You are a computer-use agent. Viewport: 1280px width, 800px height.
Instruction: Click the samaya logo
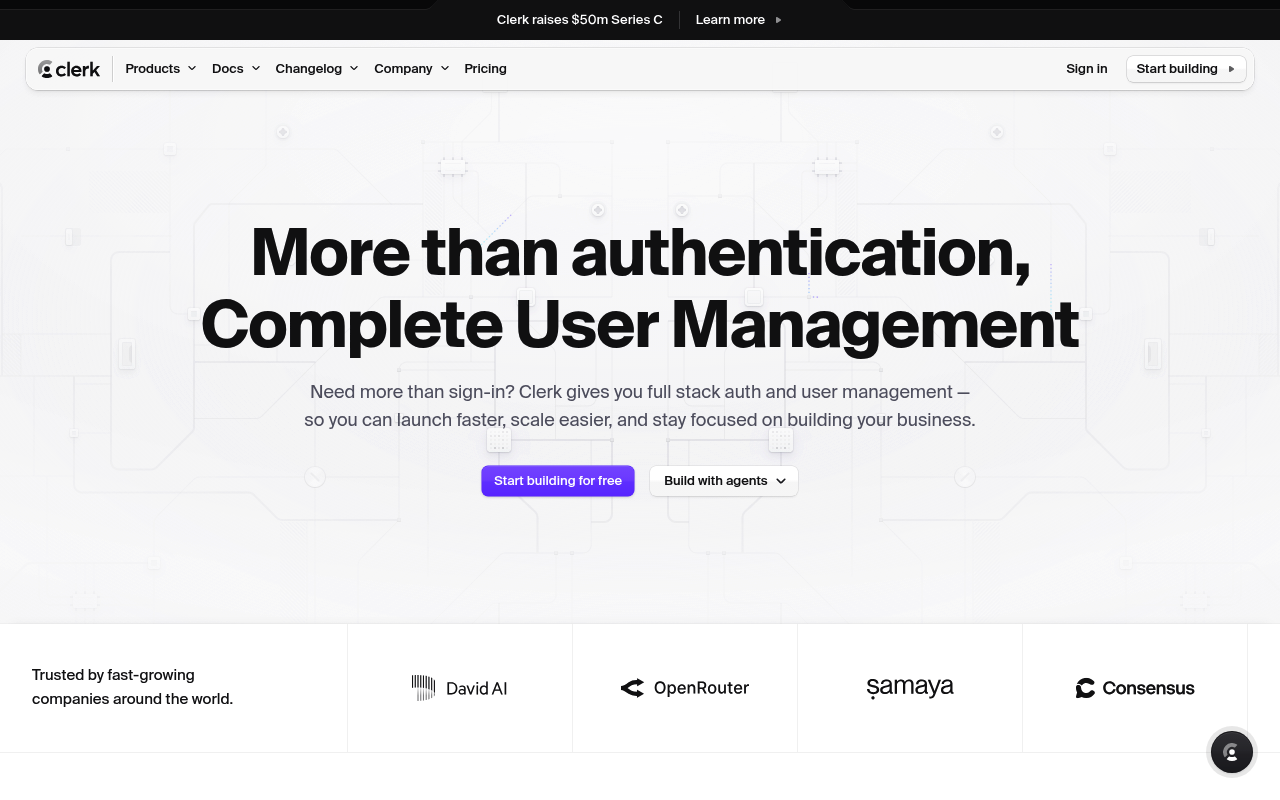[910, 687]
